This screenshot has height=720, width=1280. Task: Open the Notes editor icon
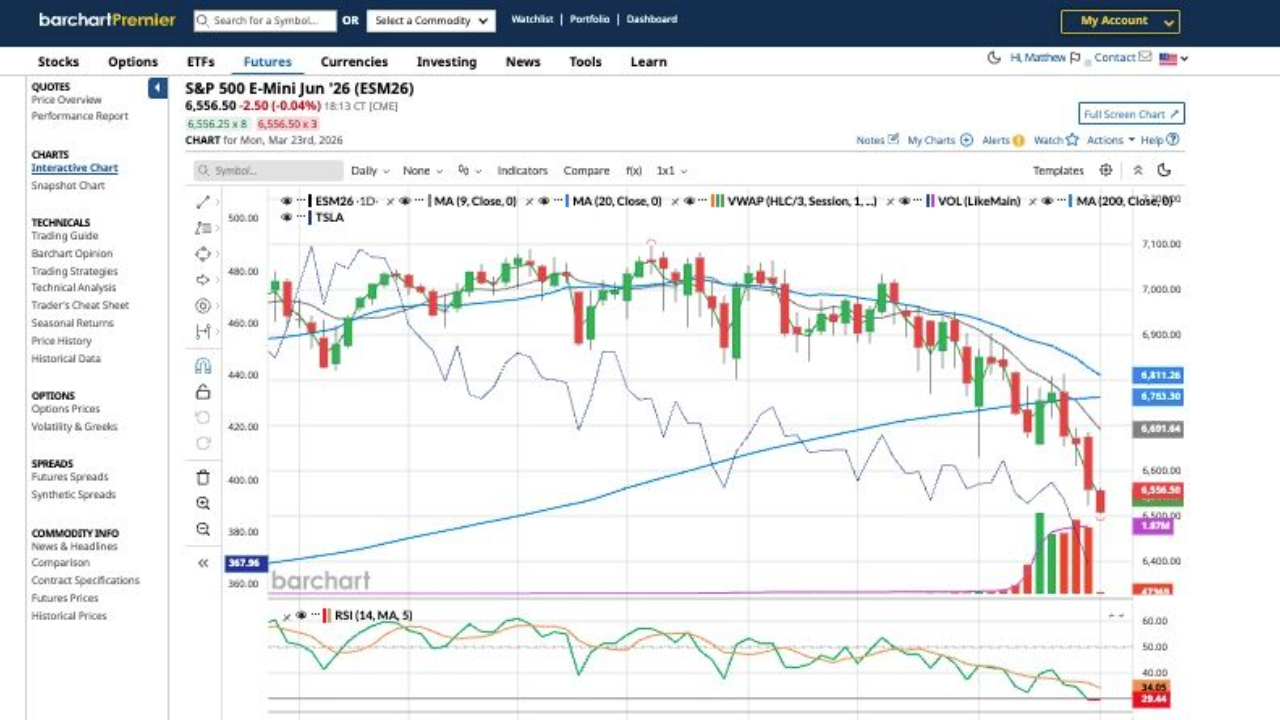click(x=894, y=140)
